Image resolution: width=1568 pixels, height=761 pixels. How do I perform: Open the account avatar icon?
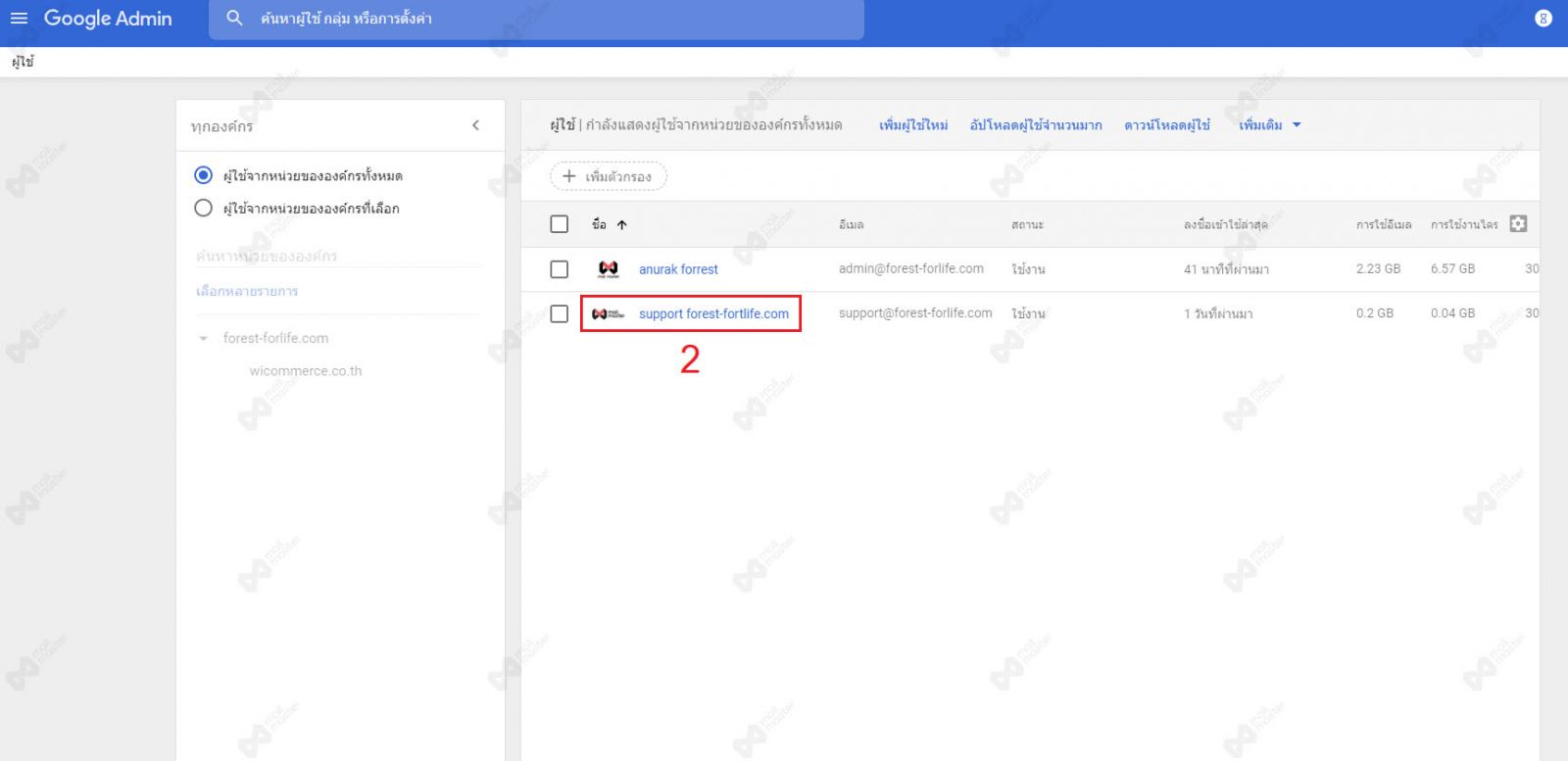click(x=1543, y=19)
